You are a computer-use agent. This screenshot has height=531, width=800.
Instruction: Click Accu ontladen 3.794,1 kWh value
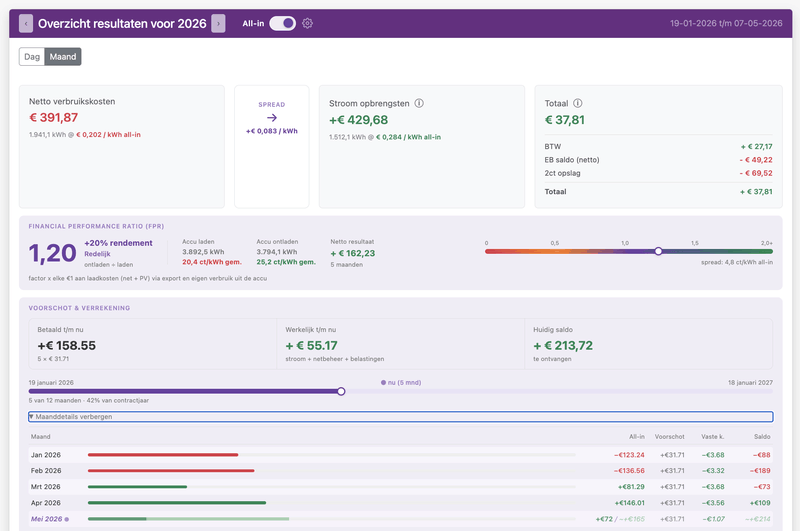[277, 252]
